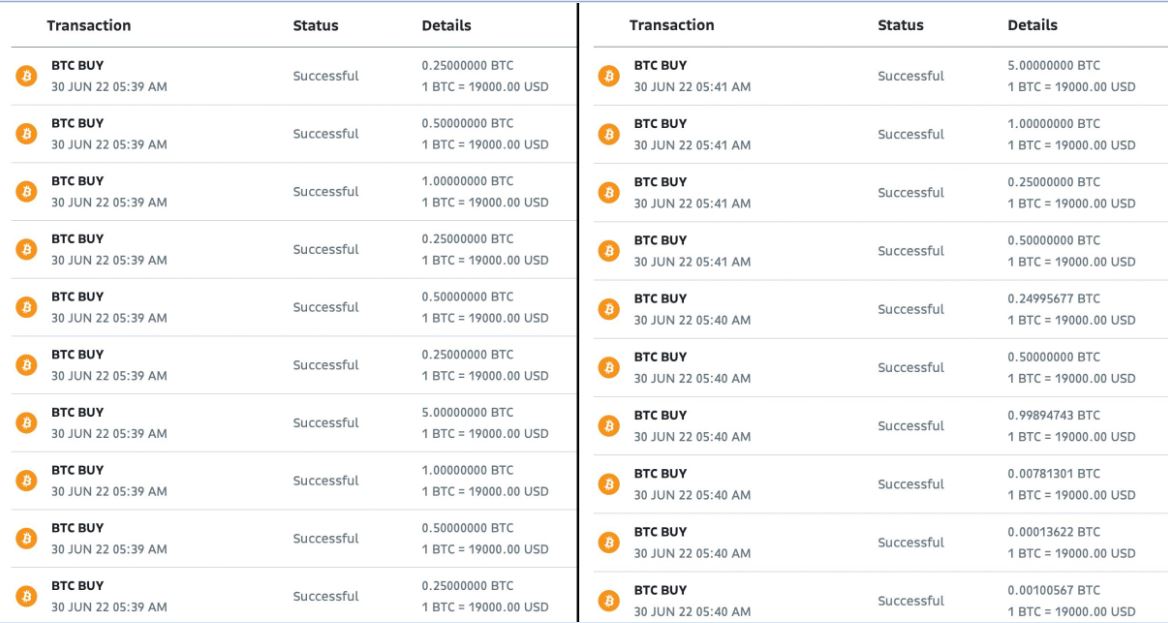
Task: Click the 30 JUN 22 05:41 AM date of the 1.00000000 BTC row
Action: pos(692,145)
